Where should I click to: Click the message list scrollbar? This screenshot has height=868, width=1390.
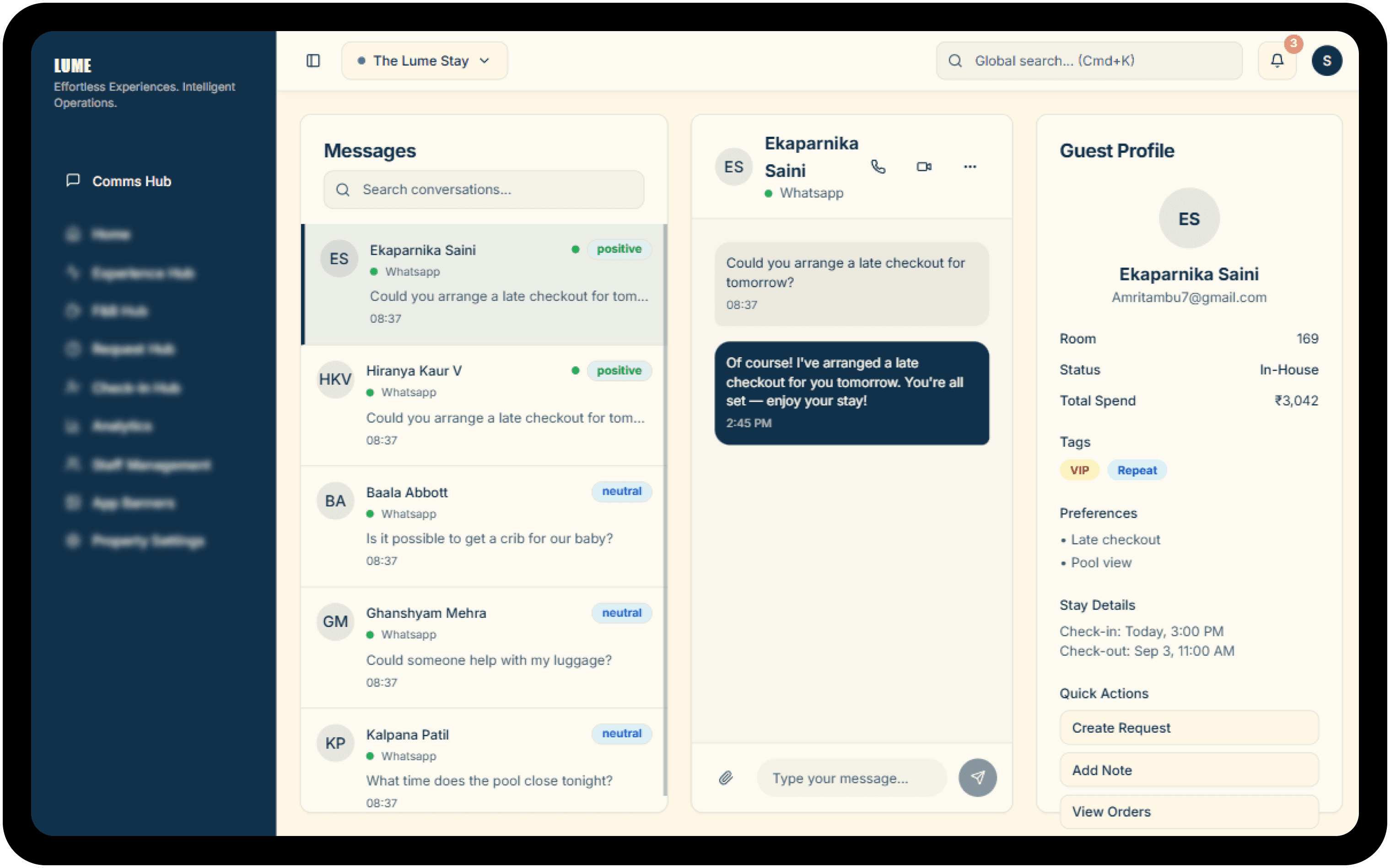pos(665,505)
